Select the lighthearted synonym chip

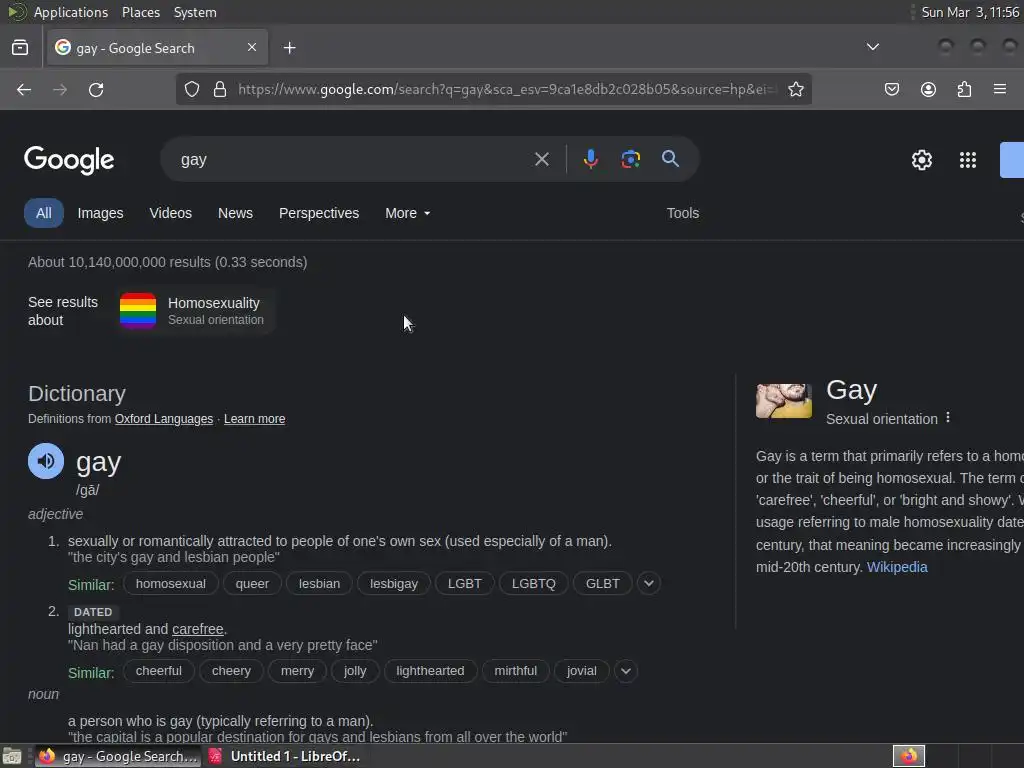430,671
